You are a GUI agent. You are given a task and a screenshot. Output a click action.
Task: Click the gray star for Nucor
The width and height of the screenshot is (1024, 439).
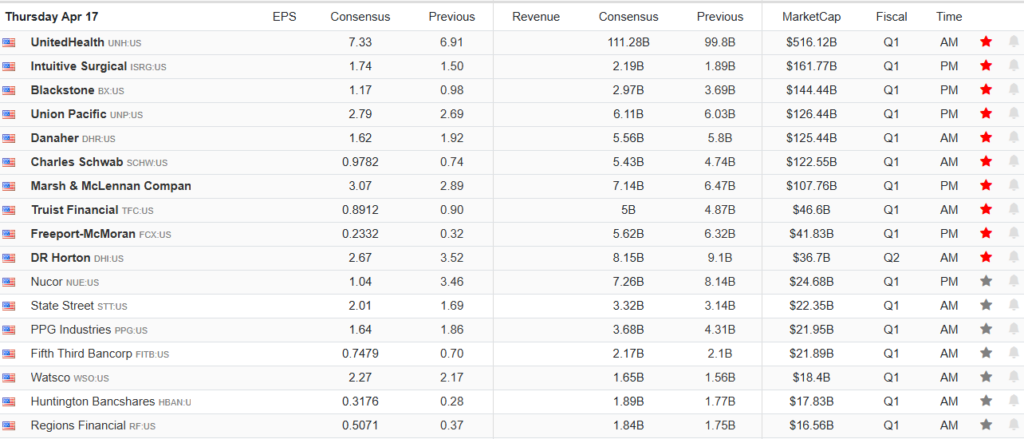coord(986,282)
